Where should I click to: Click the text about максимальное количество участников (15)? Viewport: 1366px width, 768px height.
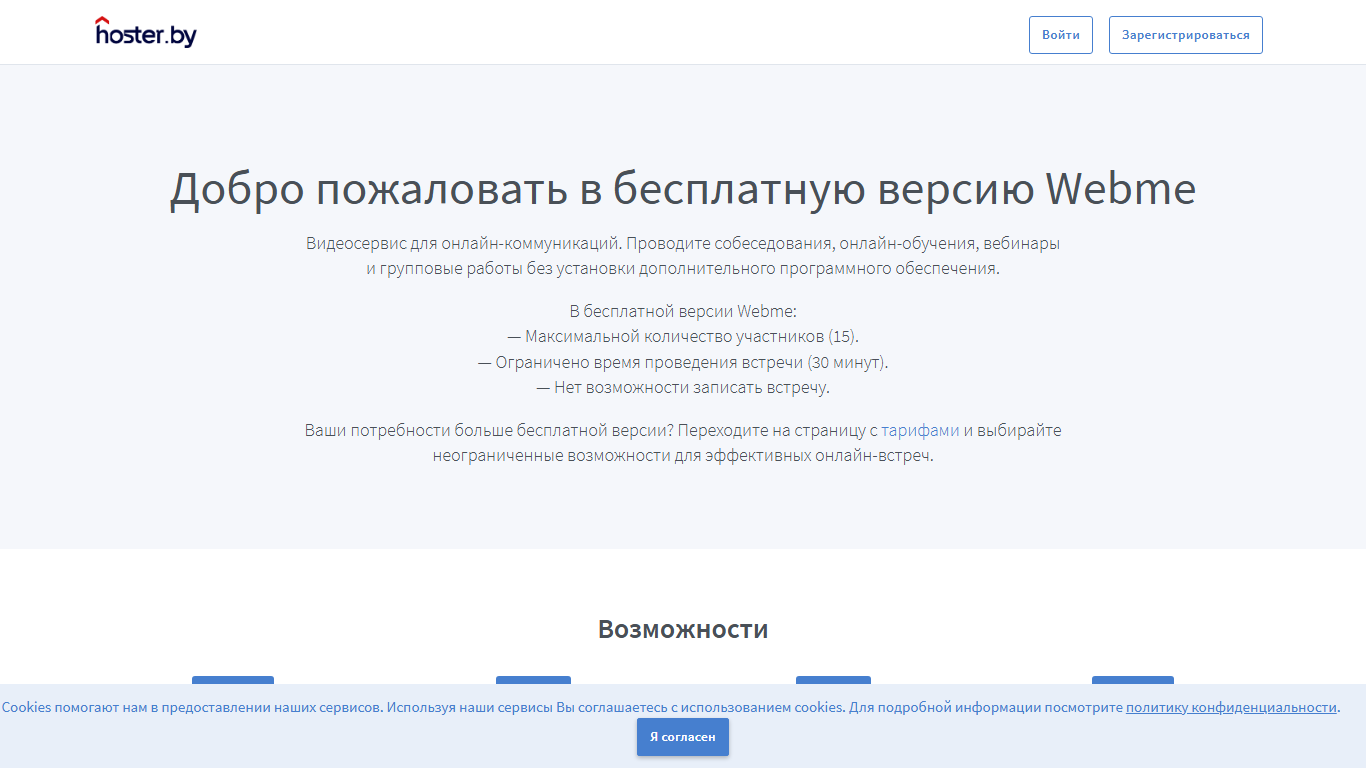(683, 336)
